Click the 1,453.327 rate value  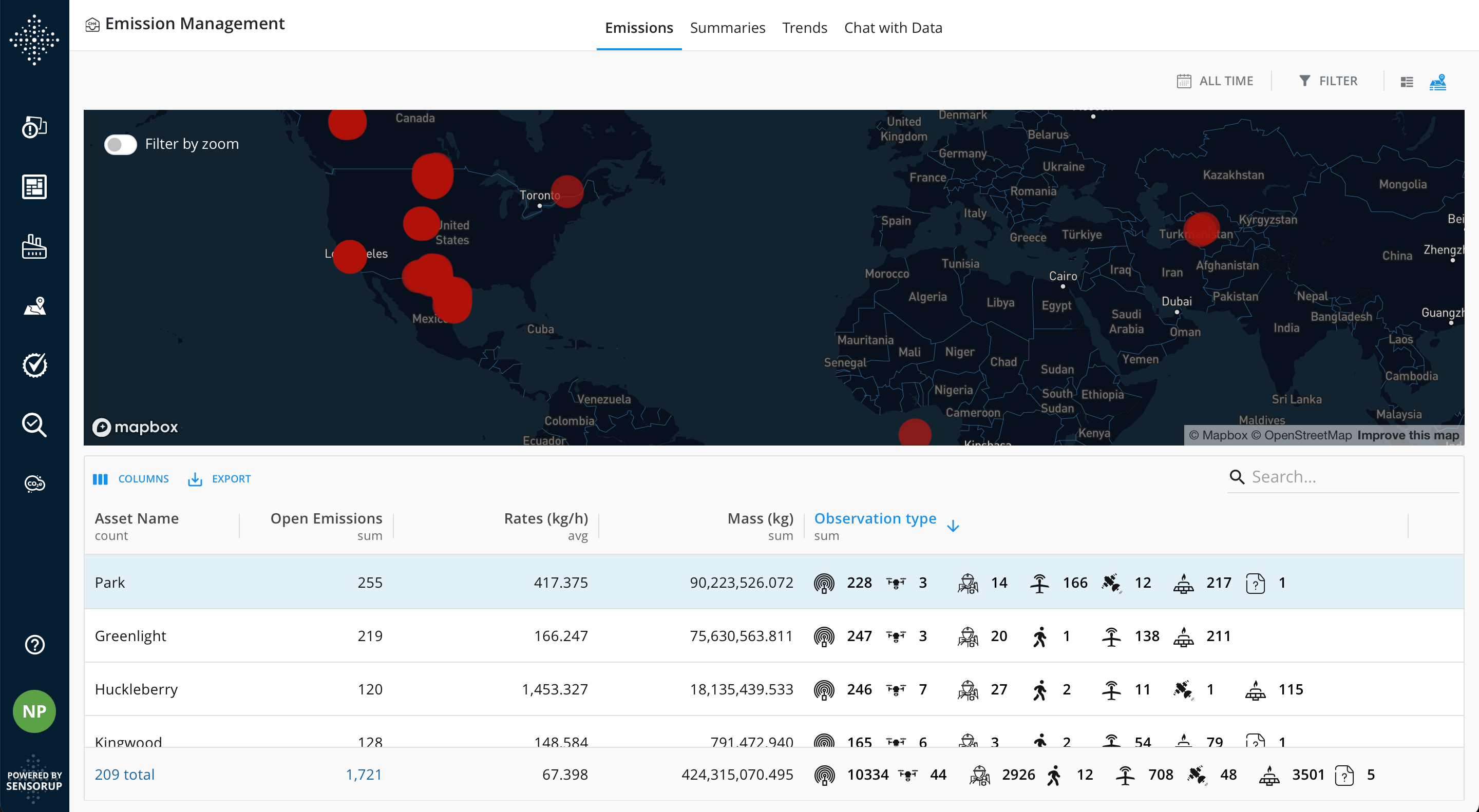pos(555,689)
